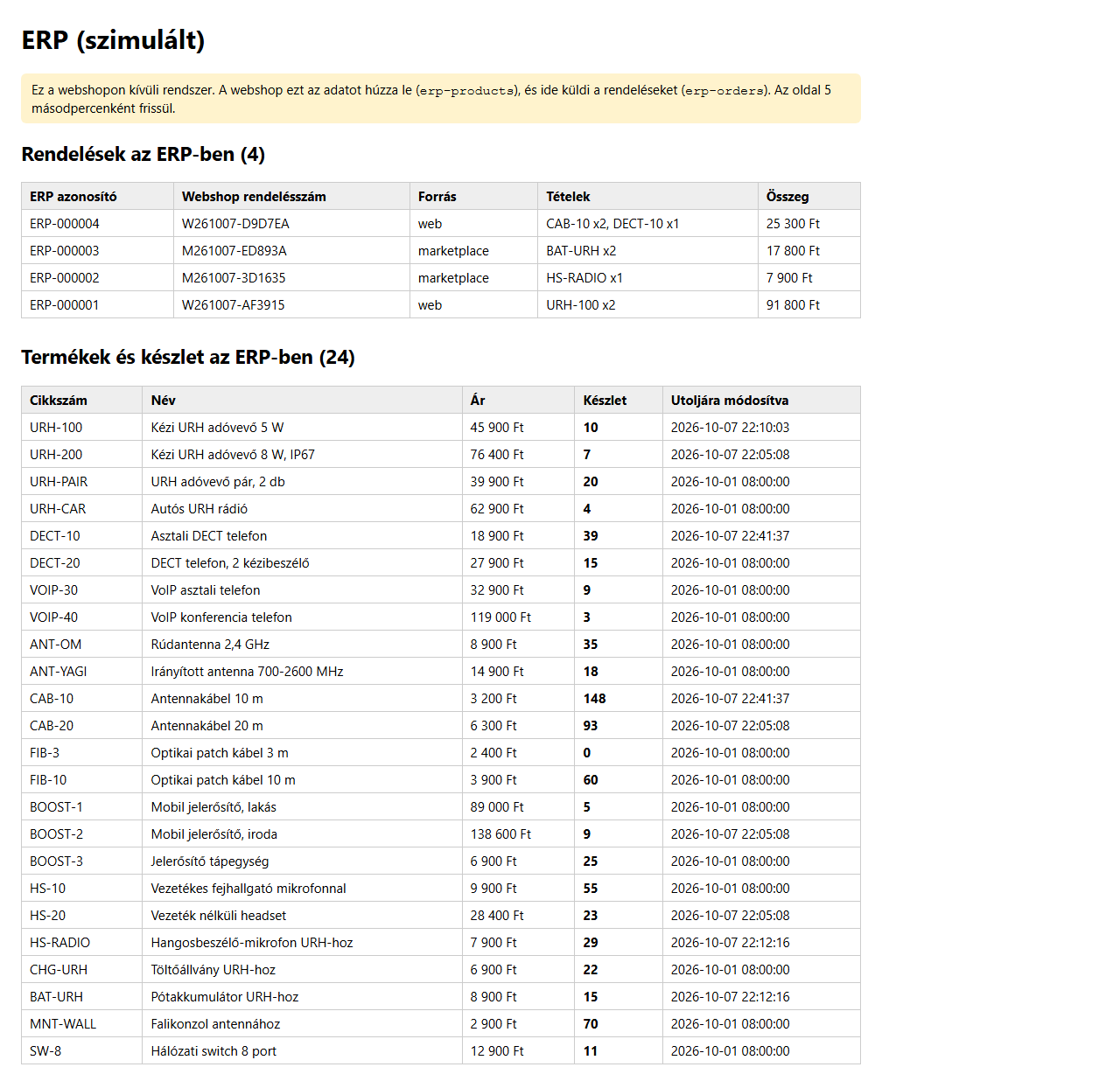The height and width of the screenshot is (1088, 1120).
Task: Click product name 'Kézi URH adóvevő 8 W, IP67'
Action: 233,455
